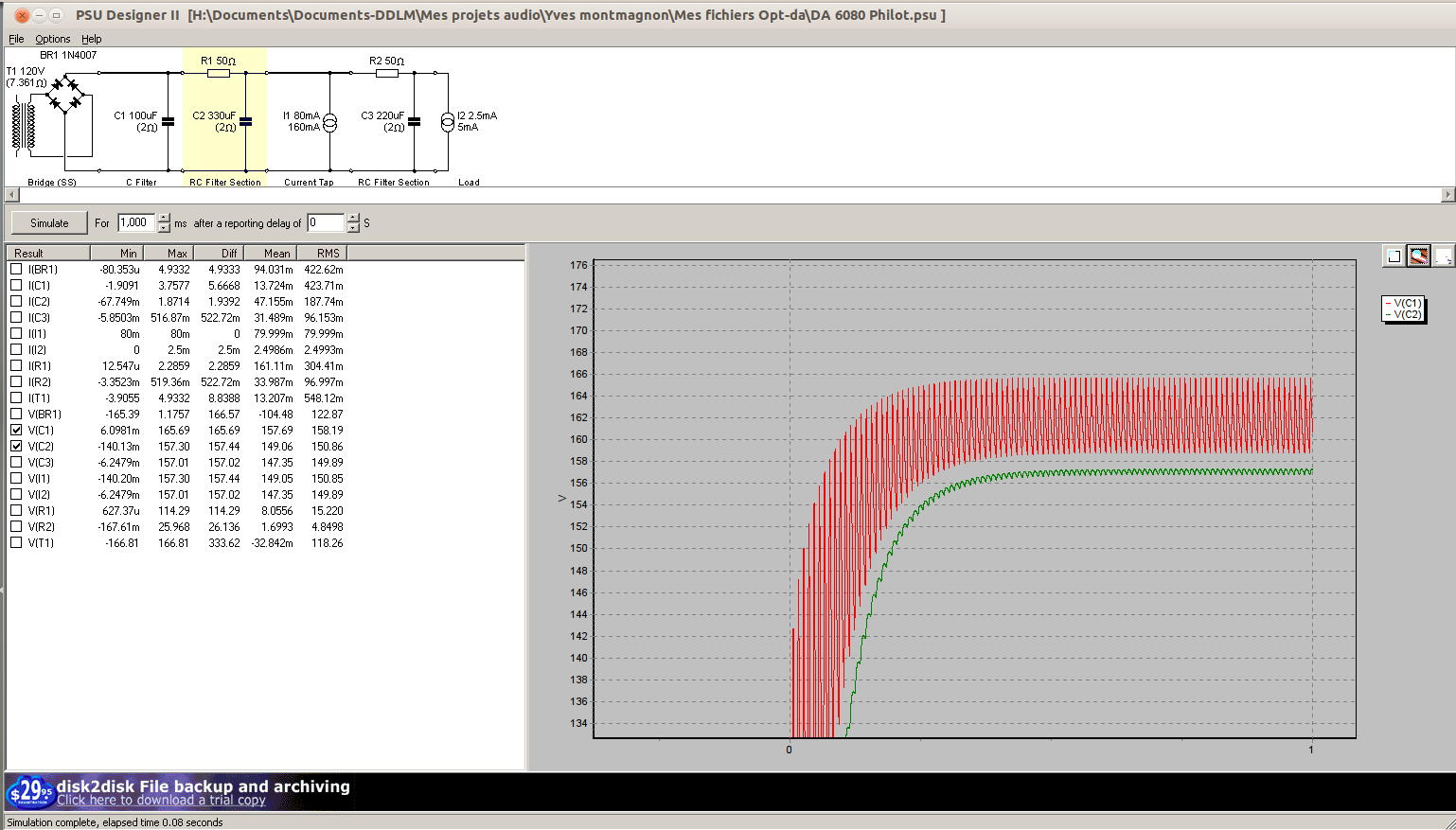Toggle the V(R1) result checkbox
The height and width of the screenshot is (830, 1456).
[x=16, y=510]
